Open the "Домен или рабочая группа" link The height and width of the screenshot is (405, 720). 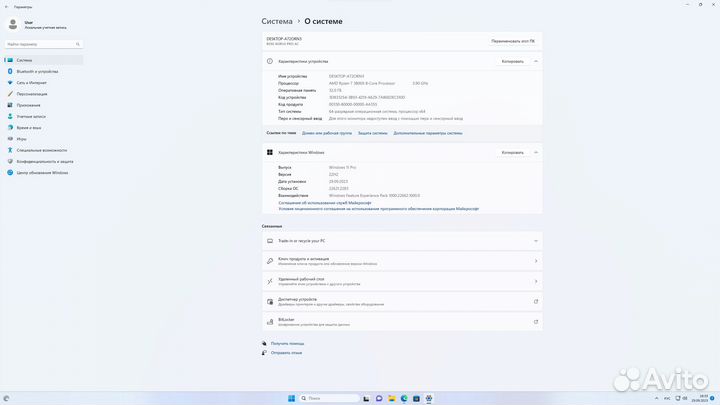pyautogui.click(x=326, y=133)
